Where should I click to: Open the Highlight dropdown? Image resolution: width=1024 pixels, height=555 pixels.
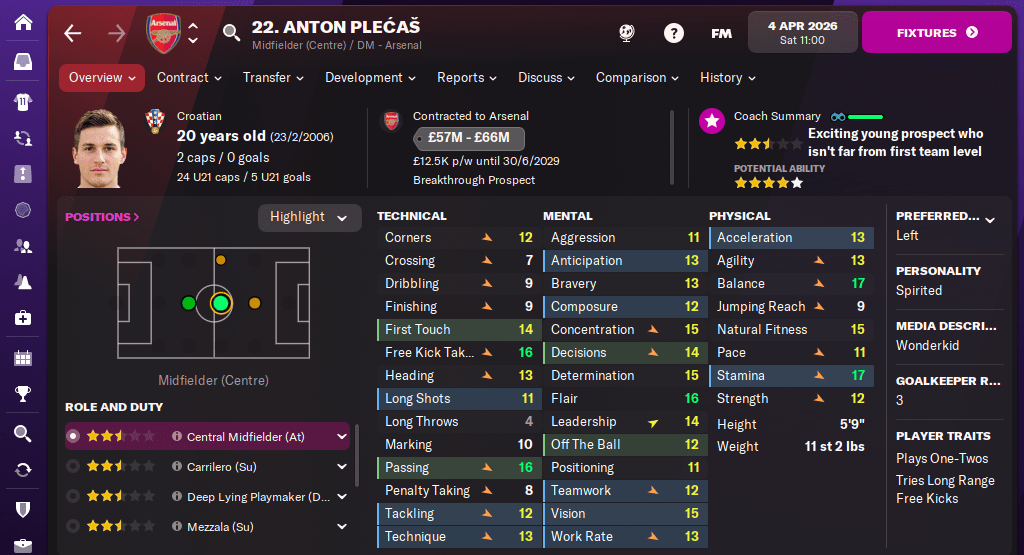click(308, 217)
